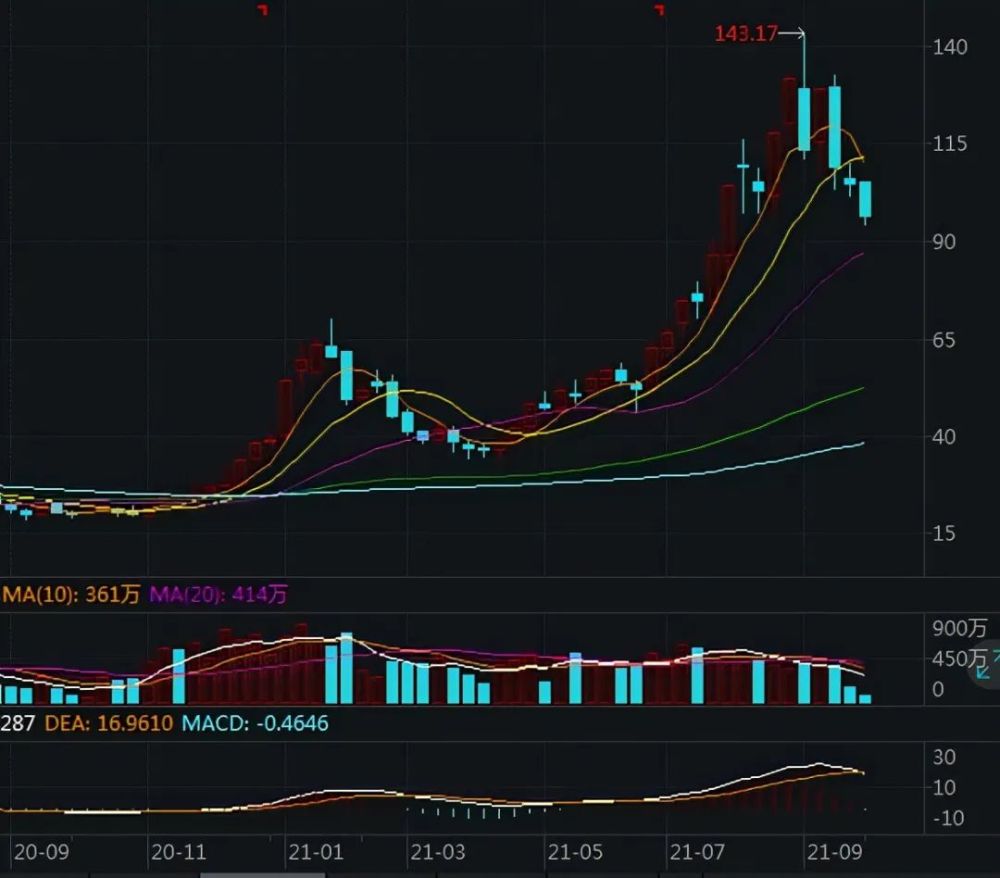
Task: Click the 140 price axis label
Action: click(950, 47)
